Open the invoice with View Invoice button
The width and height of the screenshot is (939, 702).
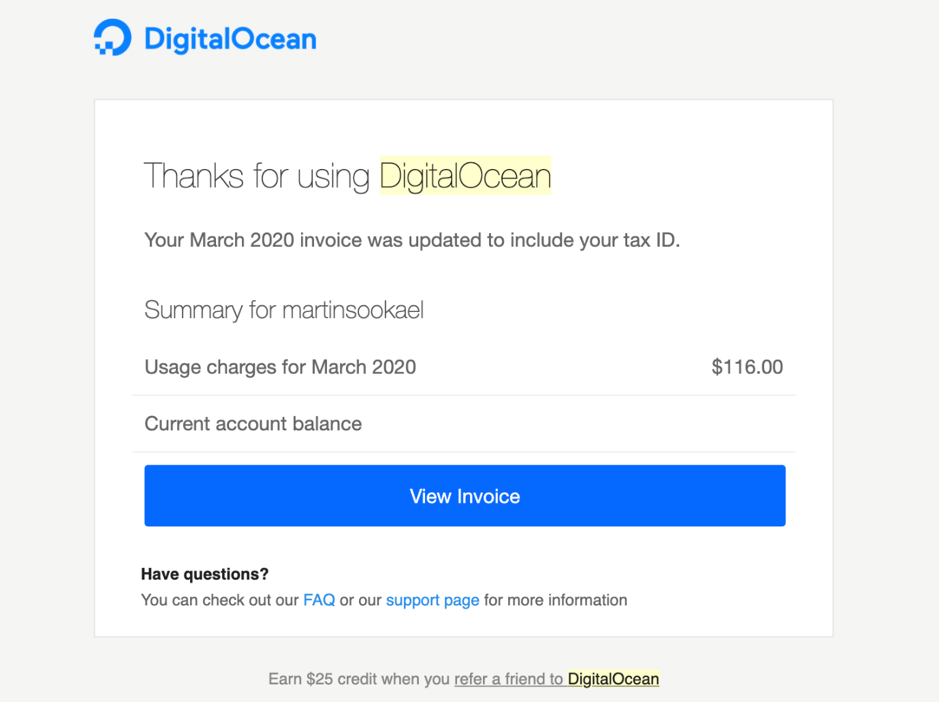click(x=465, y=495)
